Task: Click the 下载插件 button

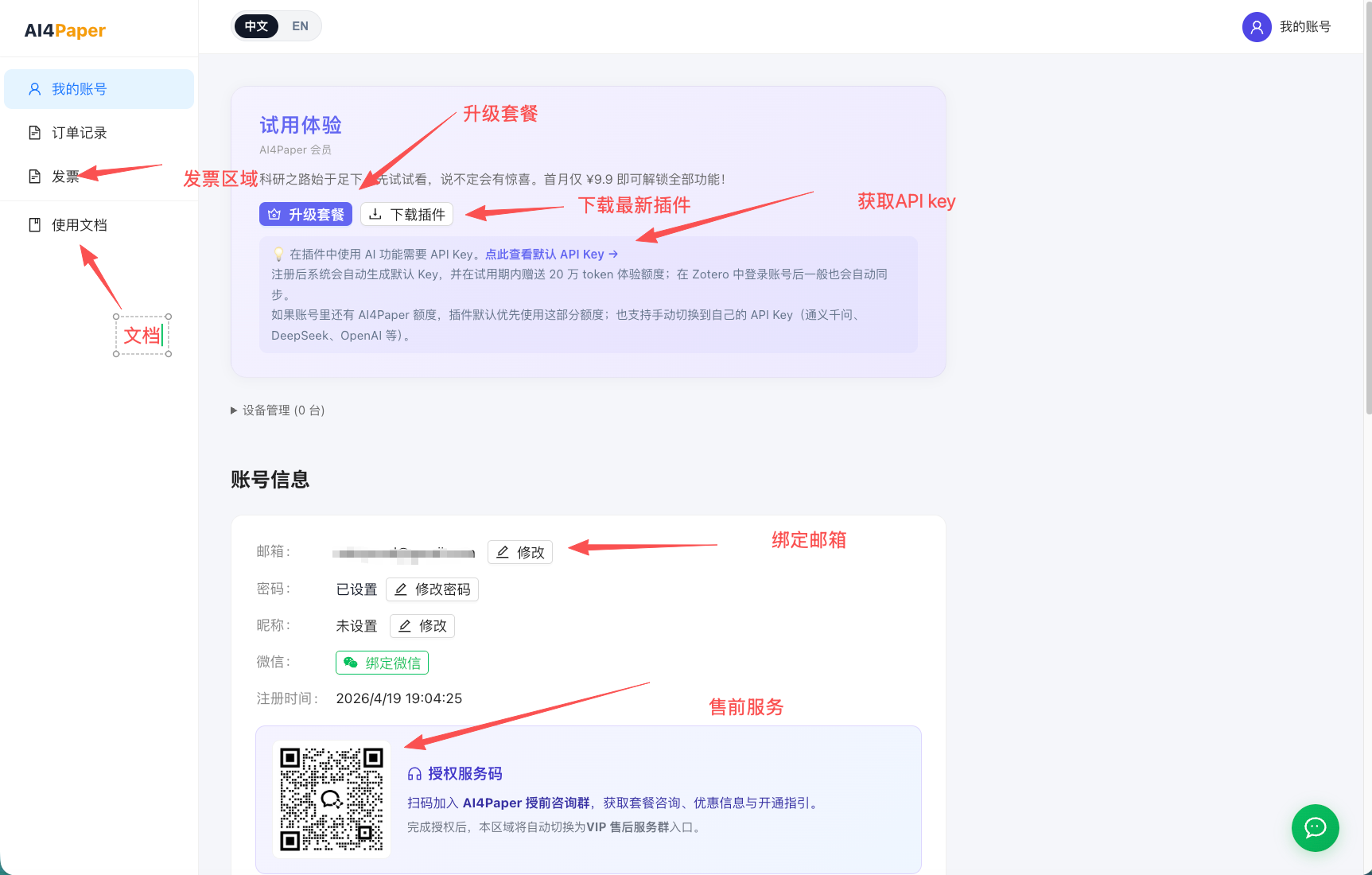Action: 406,214
